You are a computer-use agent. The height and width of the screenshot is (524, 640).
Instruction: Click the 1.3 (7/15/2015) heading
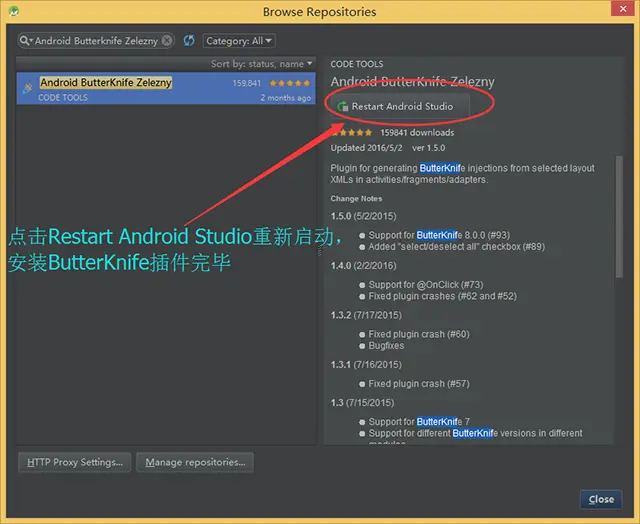[362, 403]
